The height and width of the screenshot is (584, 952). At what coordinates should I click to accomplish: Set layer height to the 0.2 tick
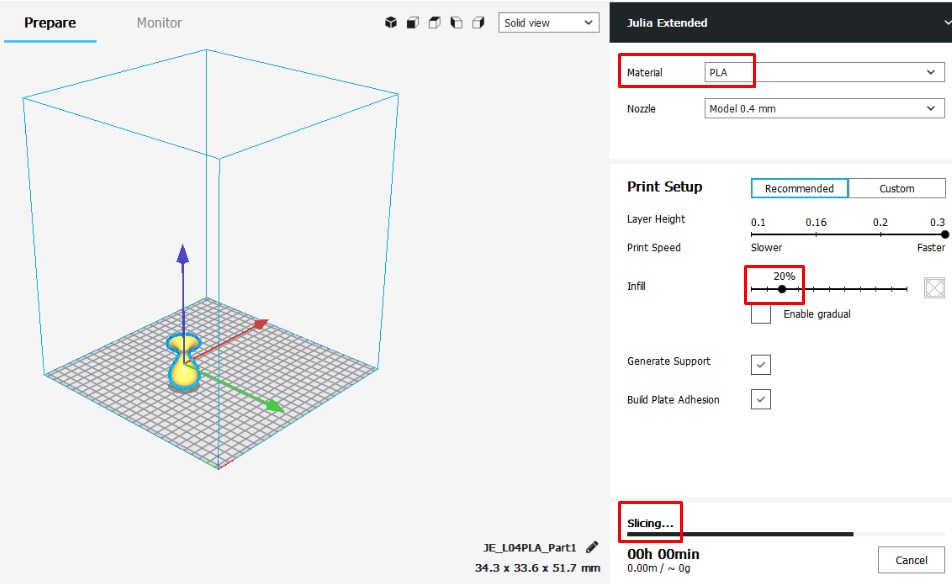[x=880, y=234]
